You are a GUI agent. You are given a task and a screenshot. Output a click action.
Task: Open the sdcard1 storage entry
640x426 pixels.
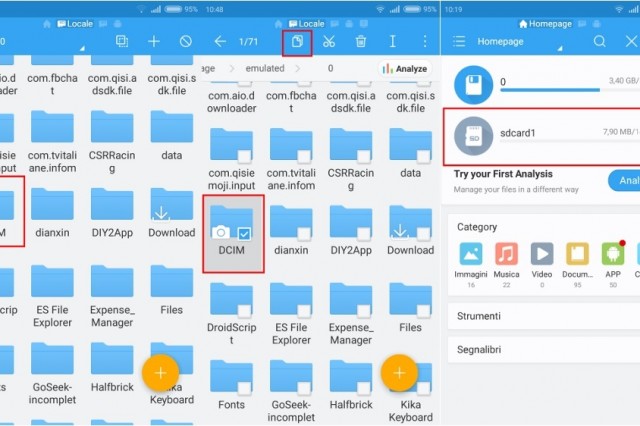tap(542, 137)
